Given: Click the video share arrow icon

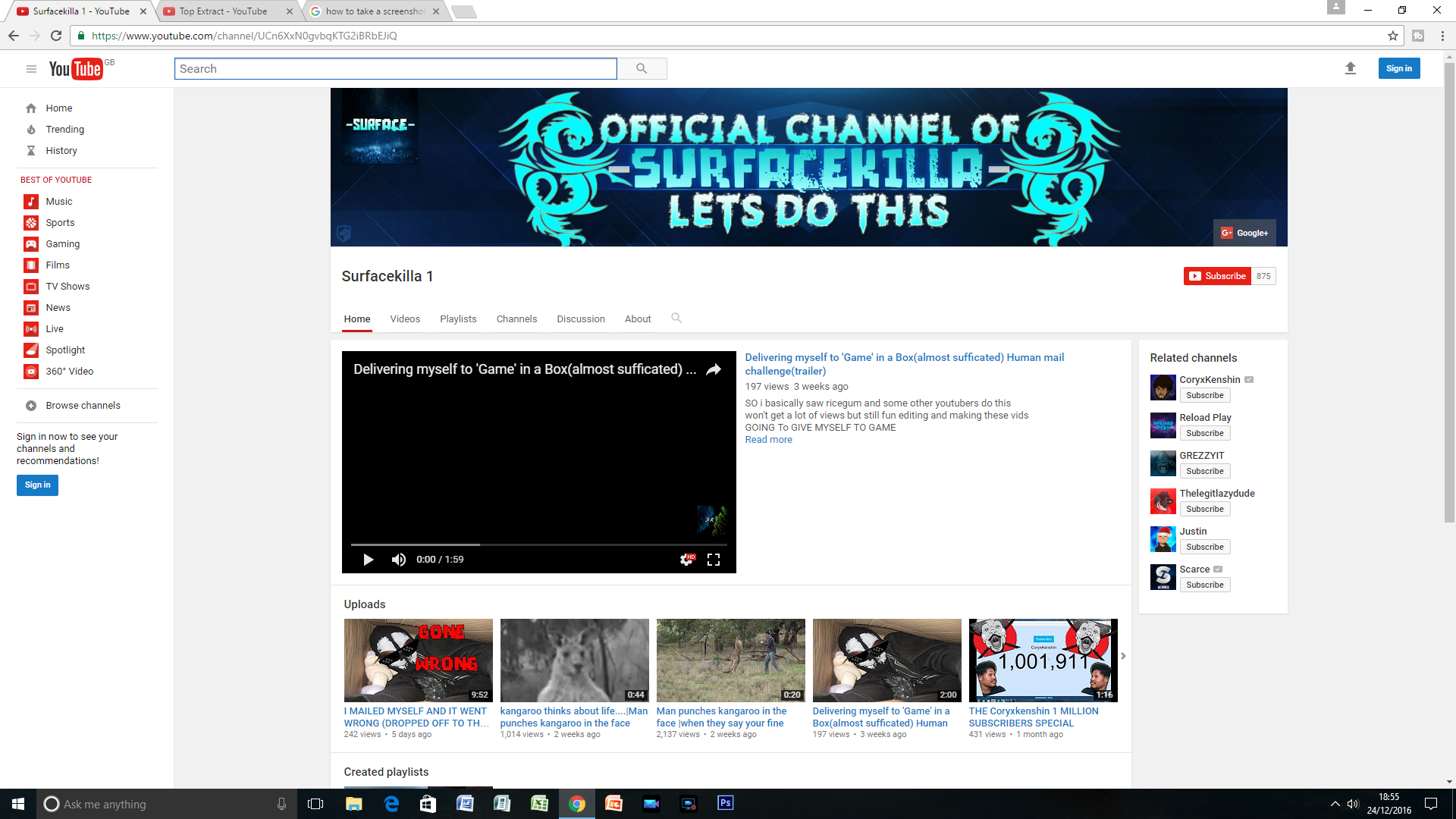Looking at the screenshot, I should click(x=714, y=369).
